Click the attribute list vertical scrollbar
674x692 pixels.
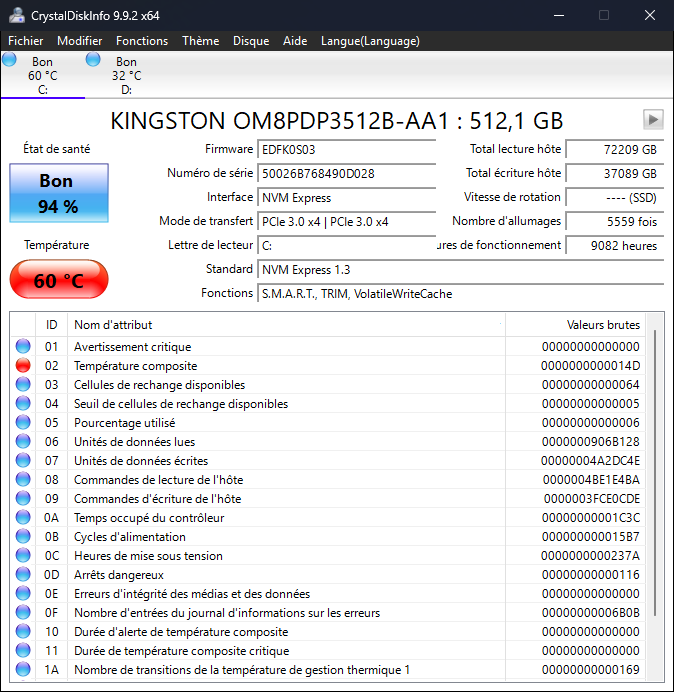655,496
